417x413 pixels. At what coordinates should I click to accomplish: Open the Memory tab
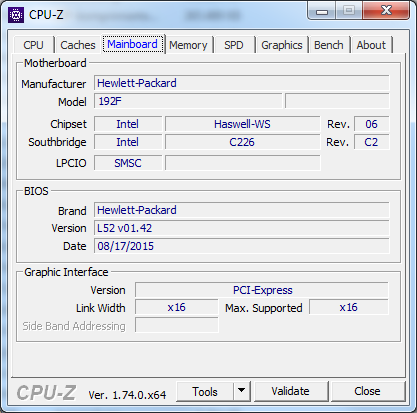188,45
